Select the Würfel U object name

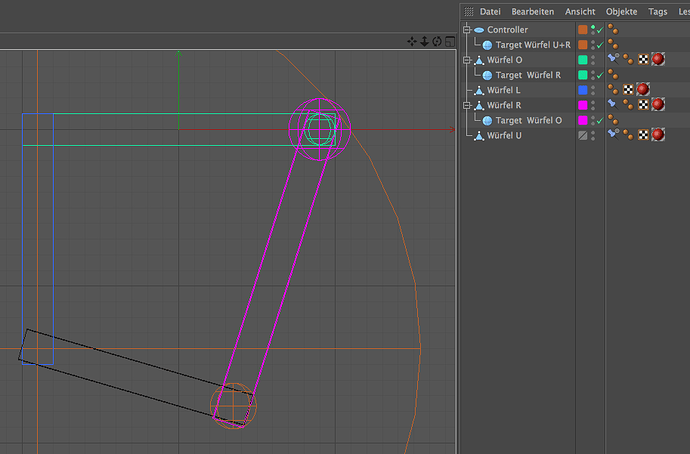coord(504,135)
